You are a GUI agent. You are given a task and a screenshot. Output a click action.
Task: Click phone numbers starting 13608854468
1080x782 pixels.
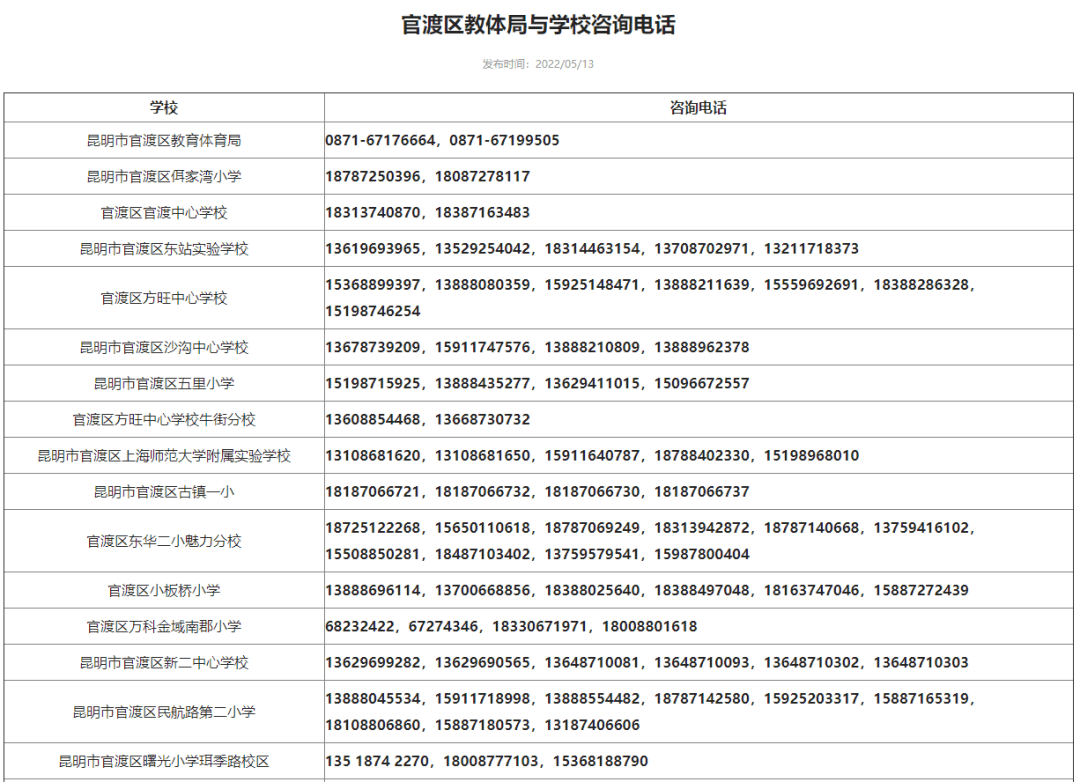[428, 420]
